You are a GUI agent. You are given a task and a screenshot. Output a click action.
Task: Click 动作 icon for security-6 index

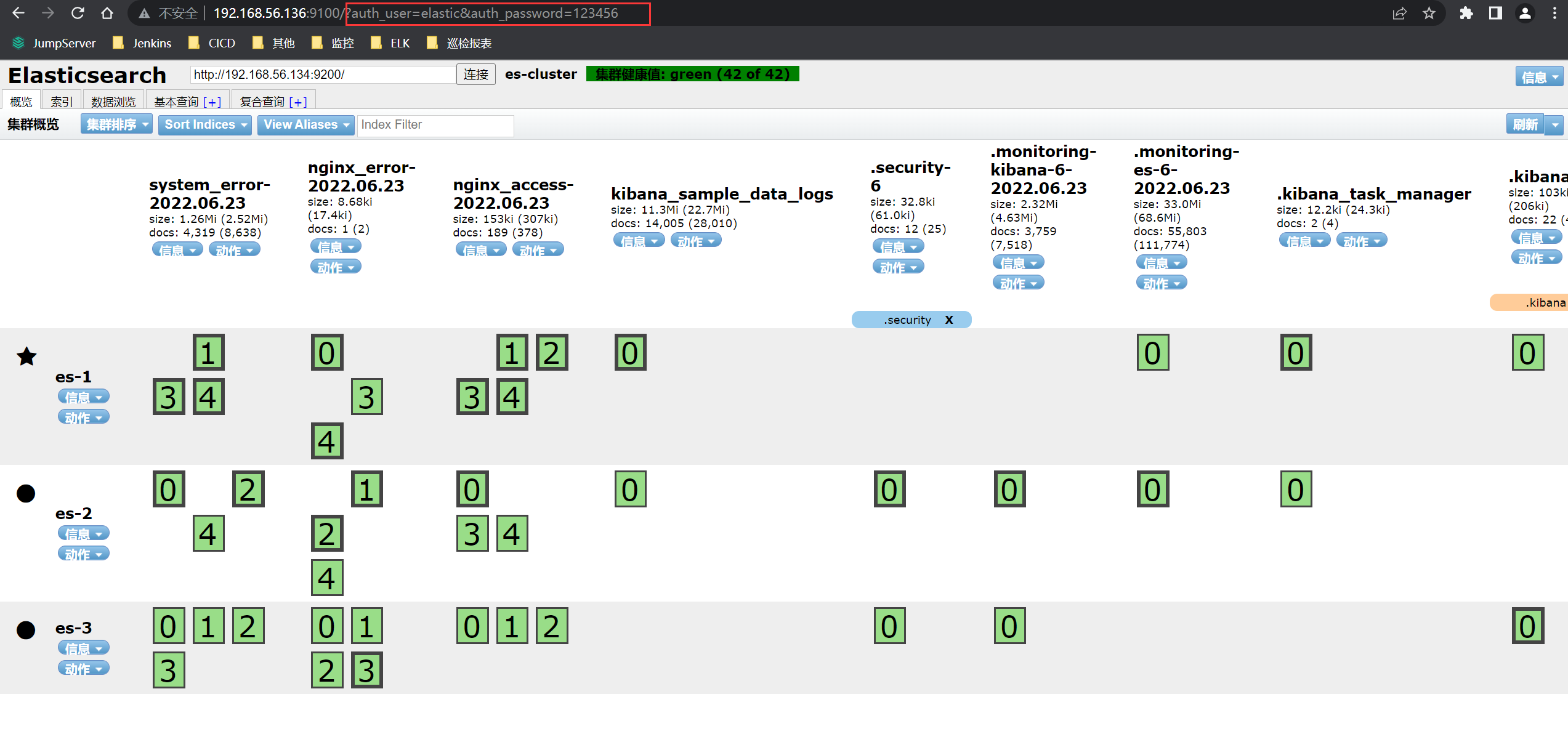click(897, 267)
